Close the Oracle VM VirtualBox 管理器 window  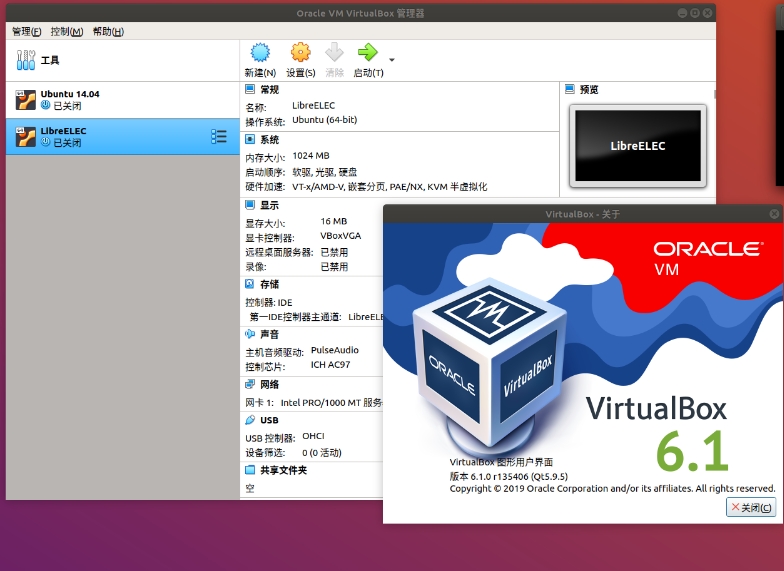(707, 13)
